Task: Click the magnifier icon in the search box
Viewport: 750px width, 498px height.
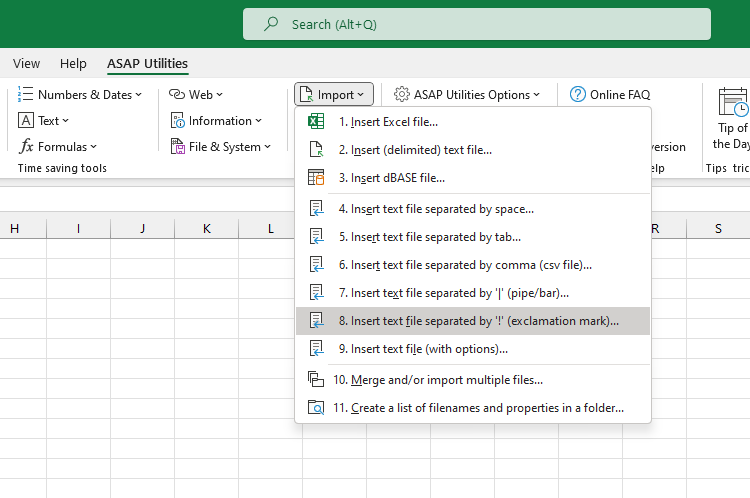Action: [x=271, y=23]
